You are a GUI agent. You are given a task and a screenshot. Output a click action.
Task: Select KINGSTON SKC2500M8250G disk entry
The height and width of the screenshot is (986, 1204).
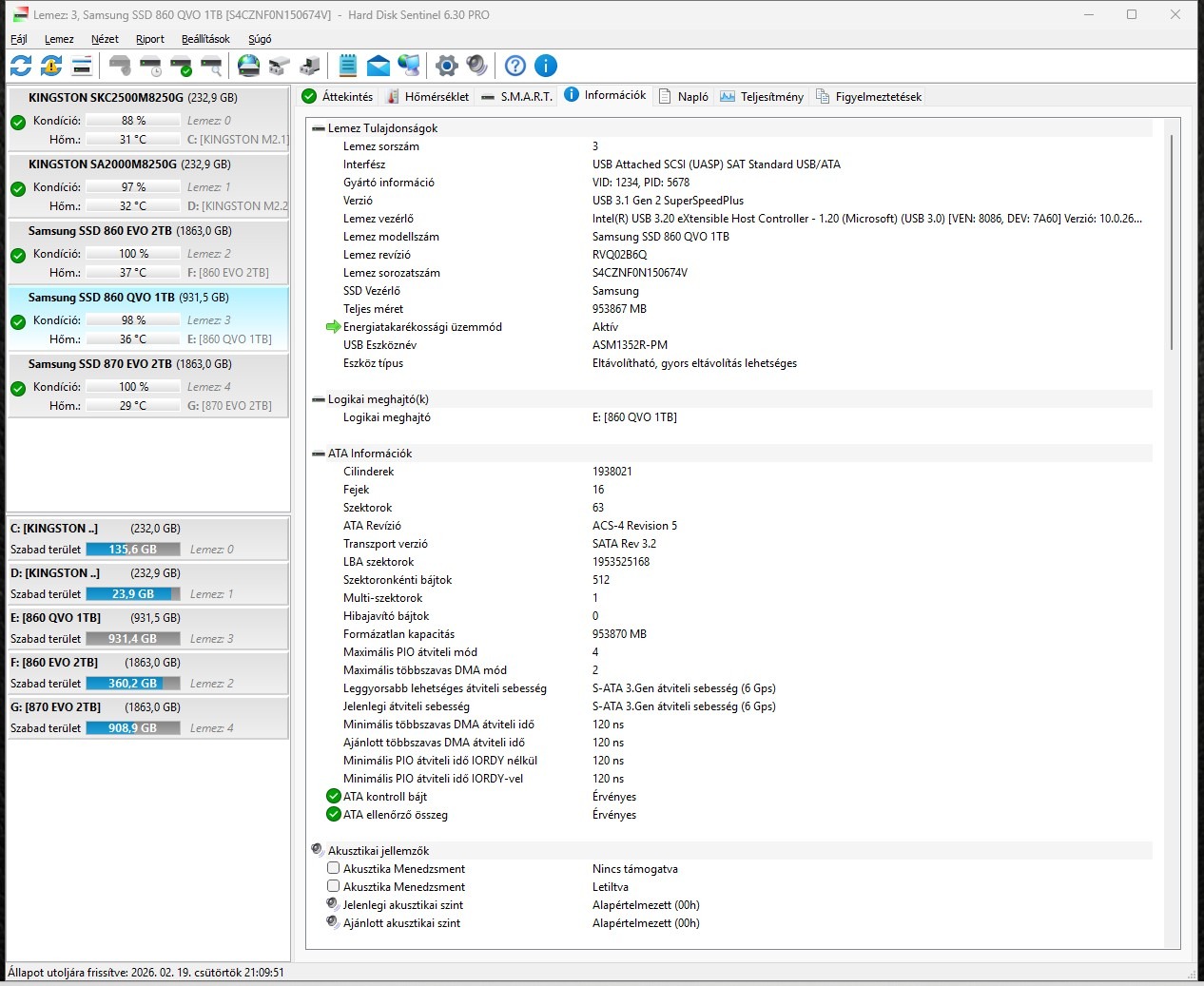coord(148,119)
